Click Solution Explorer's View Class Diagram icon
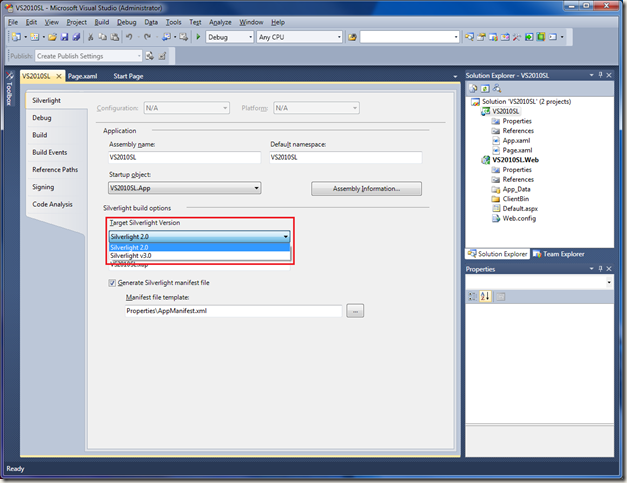The width and height of the screenshot is (627, 483). click(497, 88)
